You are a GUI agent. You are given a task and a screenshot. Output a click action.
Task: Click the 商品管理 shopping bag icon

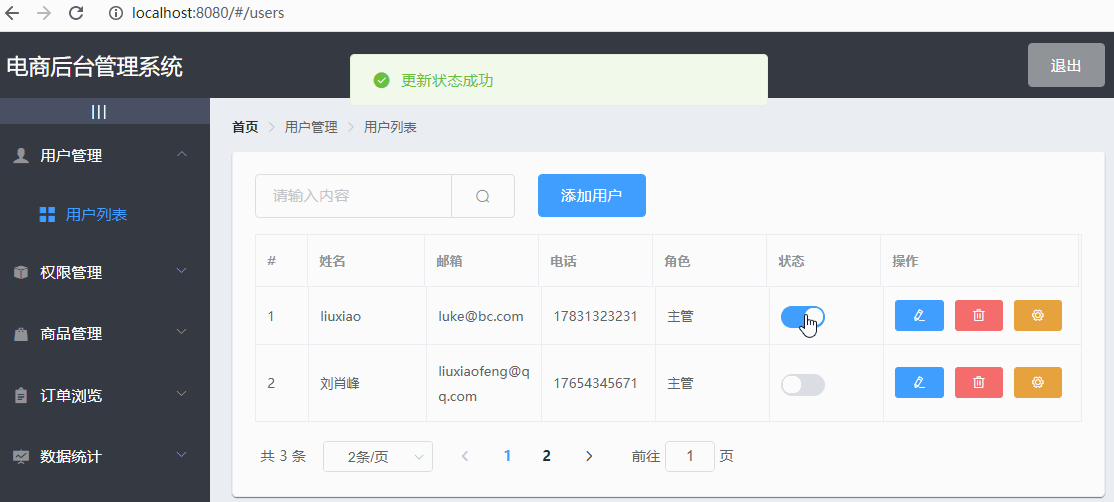[21, 334]
